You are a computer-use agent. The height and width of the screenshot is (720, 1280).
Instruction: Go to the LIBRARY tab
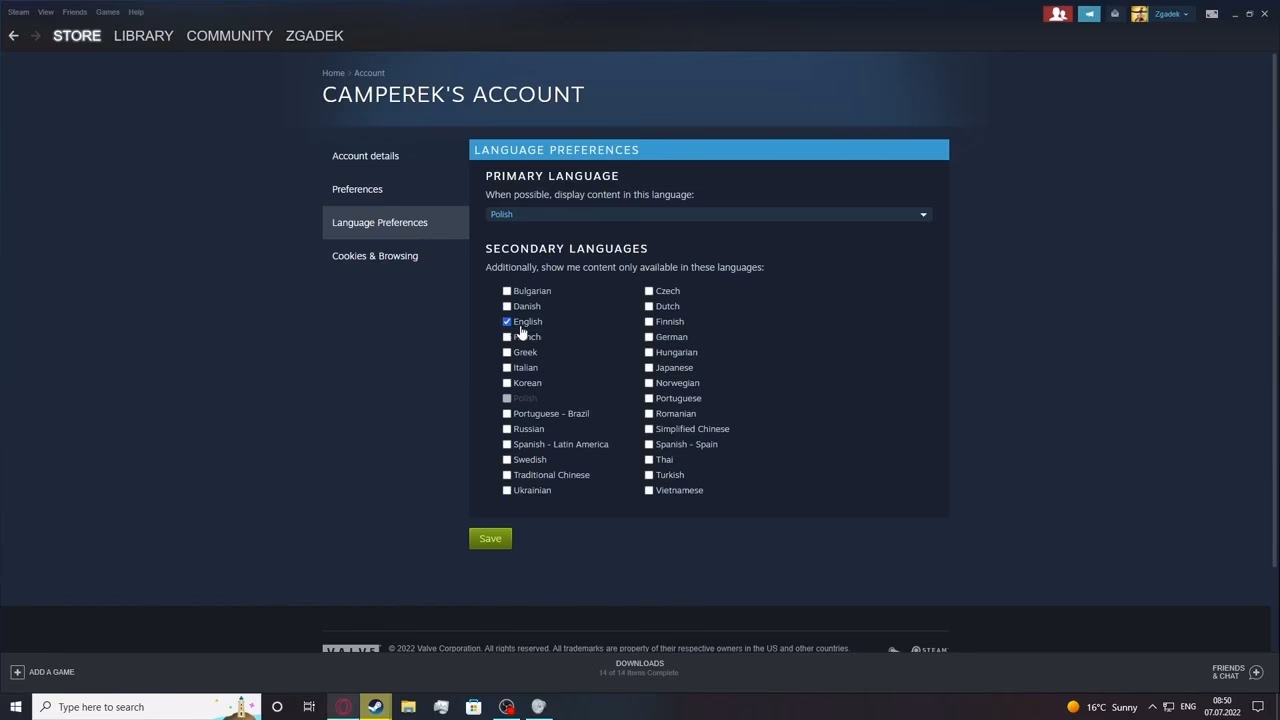(x=143, y=35)
